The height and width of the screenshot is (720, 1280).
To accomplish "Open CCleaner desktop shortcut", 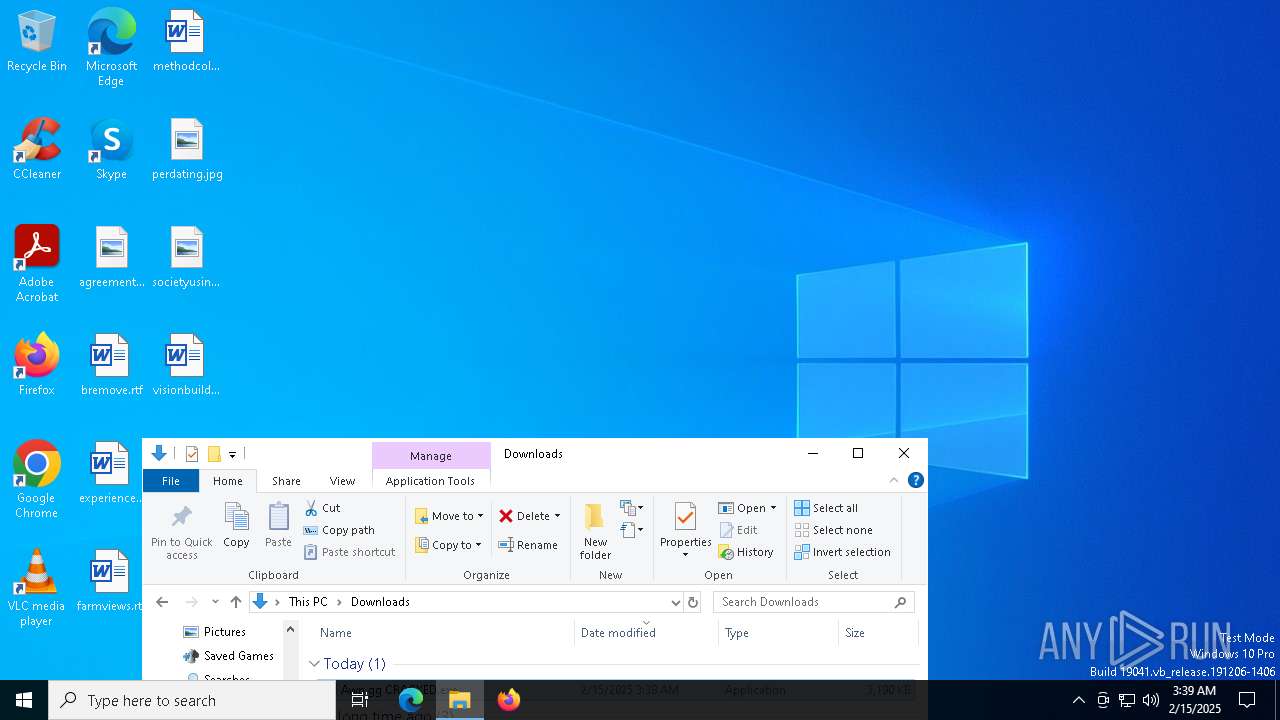I will click(37, 150).
